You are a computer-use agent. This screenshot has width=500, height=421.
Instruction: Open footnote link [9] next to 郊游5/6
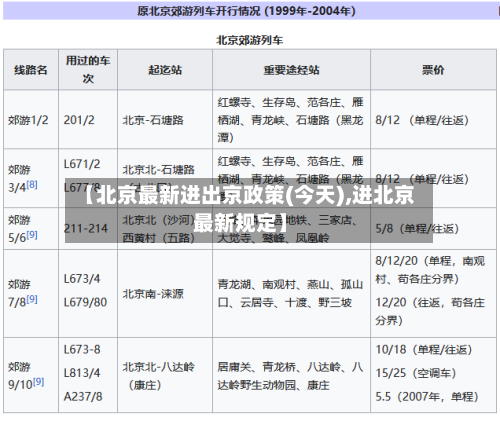coord(32,235)
